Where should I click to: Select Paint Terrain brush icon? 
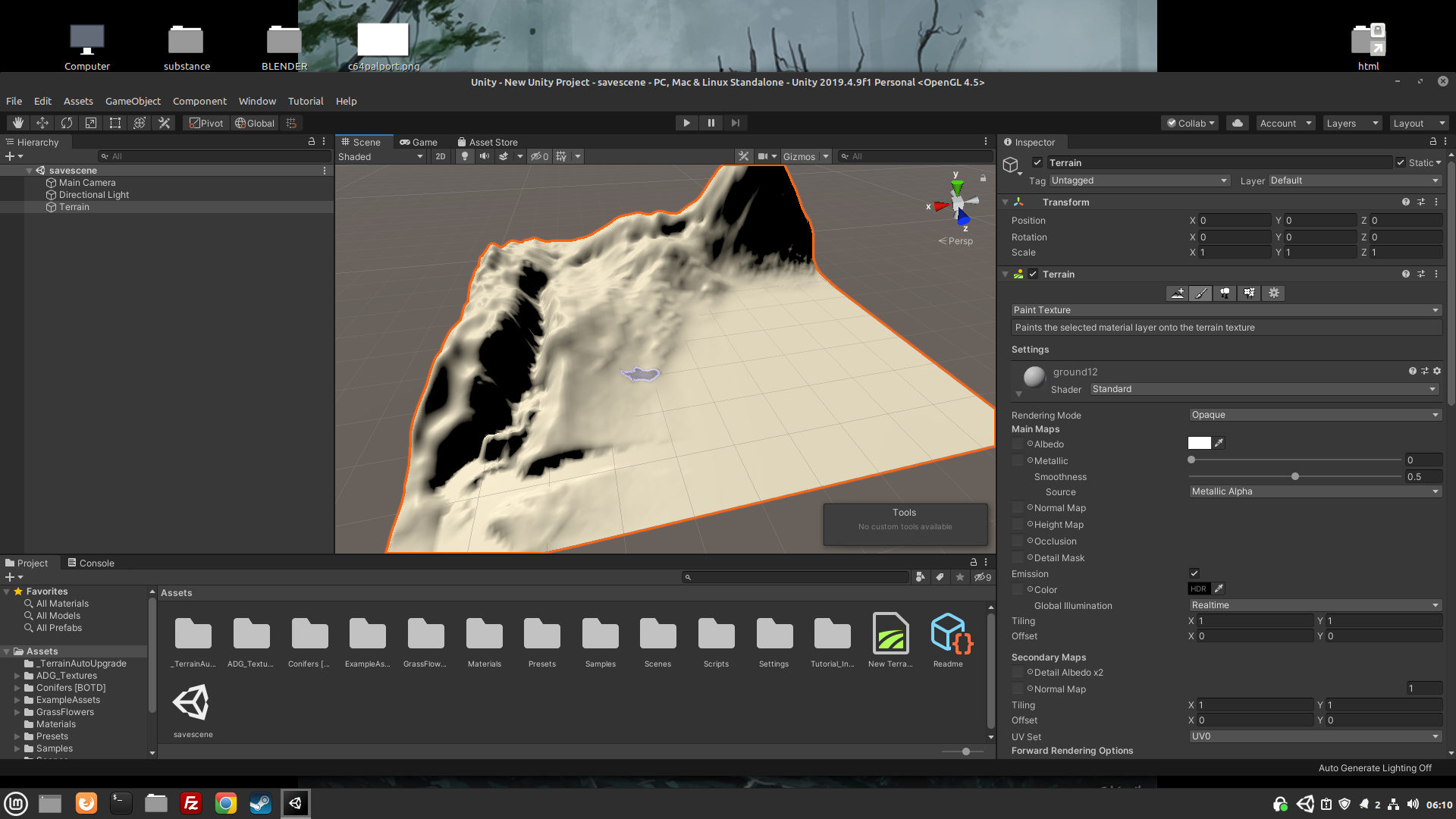pyautogui.click(x=1201, y=293)
